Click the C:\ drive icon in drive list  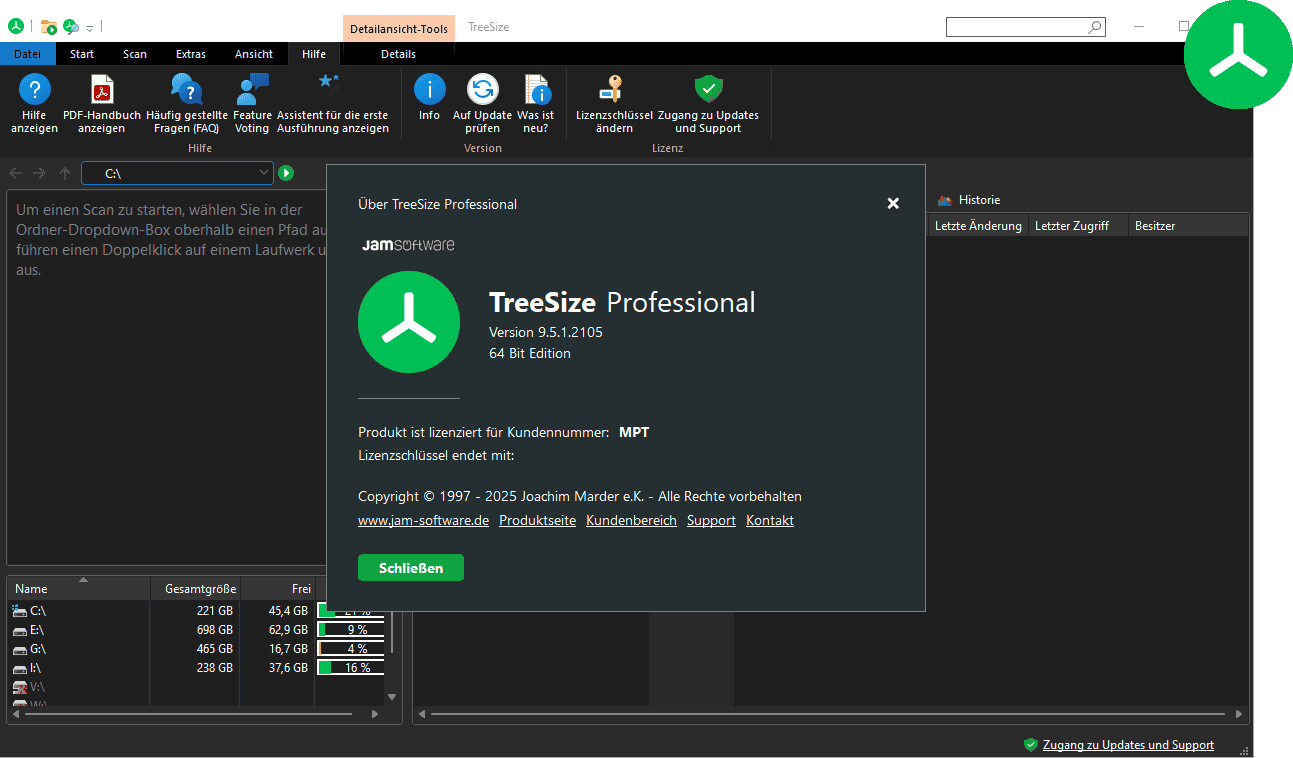[19, 610]
